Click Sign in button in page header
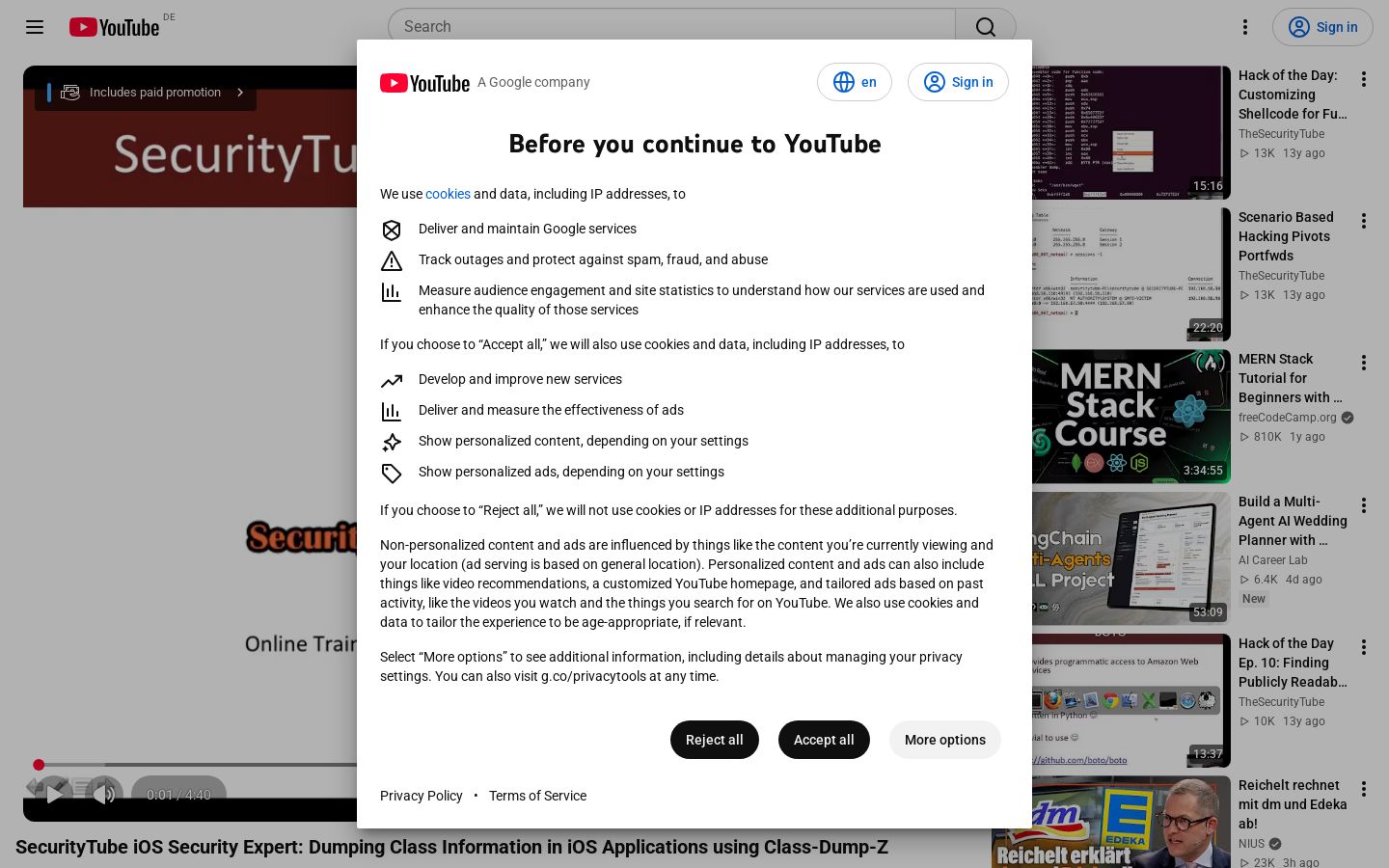This screenshot has width=1389, height=868. coord(1322,27)
